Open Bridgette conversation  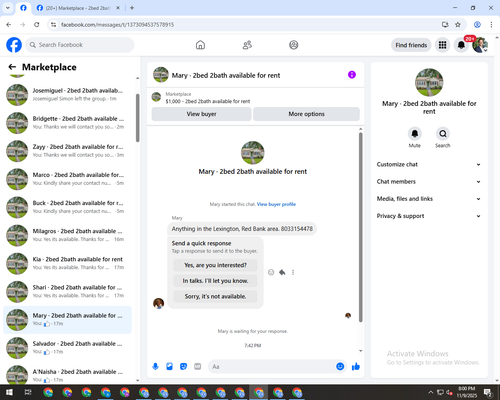pos(67,123)
